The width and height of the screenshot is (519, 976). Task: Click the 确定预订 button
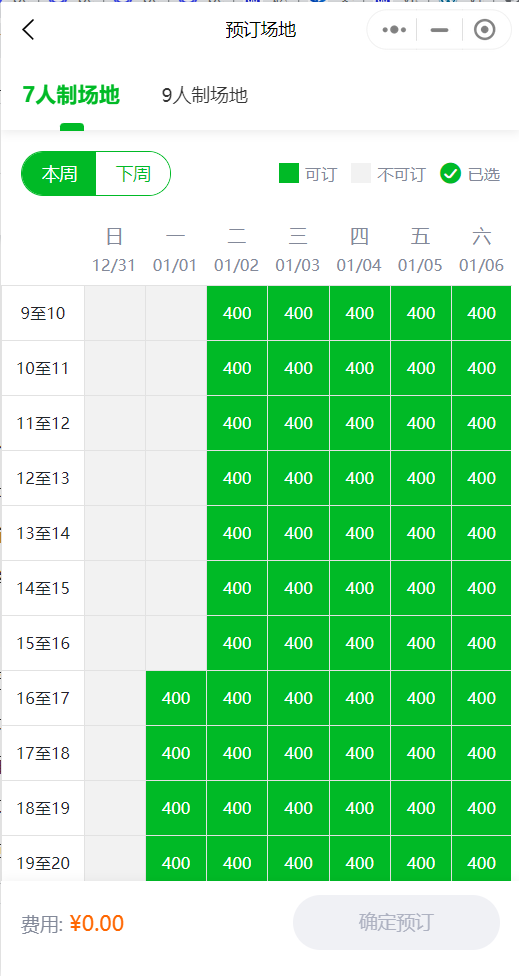tap(396, 922)
